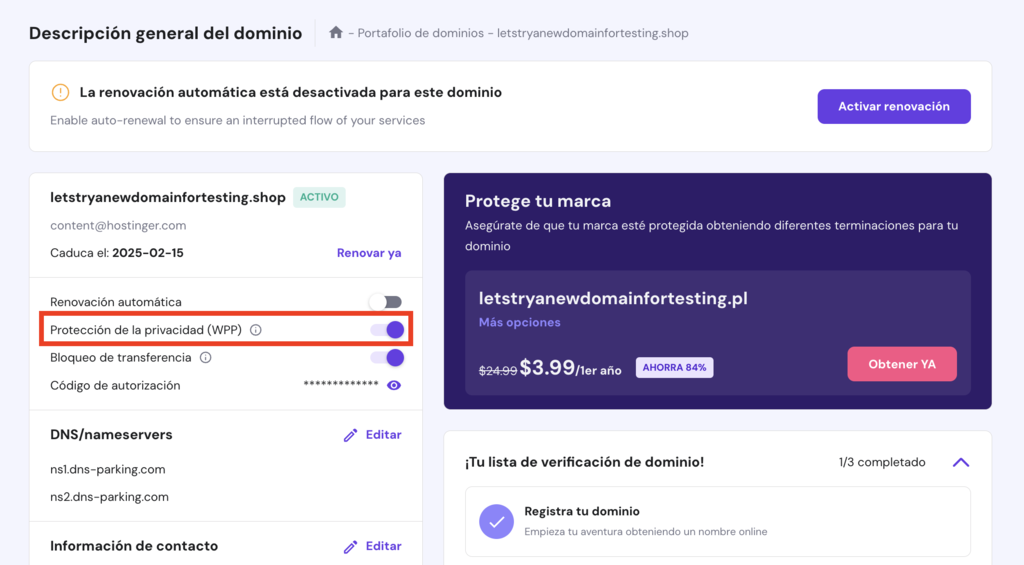Screen dimensions: 1024x565
Task: Reveal the authorization code with eye icon
Action: 394,385
